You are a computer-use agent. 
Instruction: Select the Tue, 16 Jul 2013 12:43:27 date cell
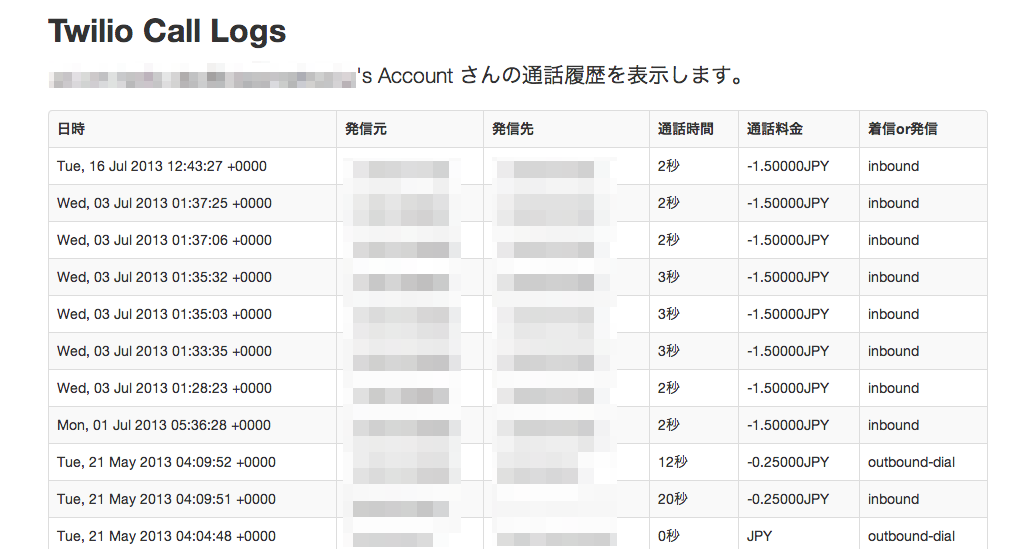[162, 166]
